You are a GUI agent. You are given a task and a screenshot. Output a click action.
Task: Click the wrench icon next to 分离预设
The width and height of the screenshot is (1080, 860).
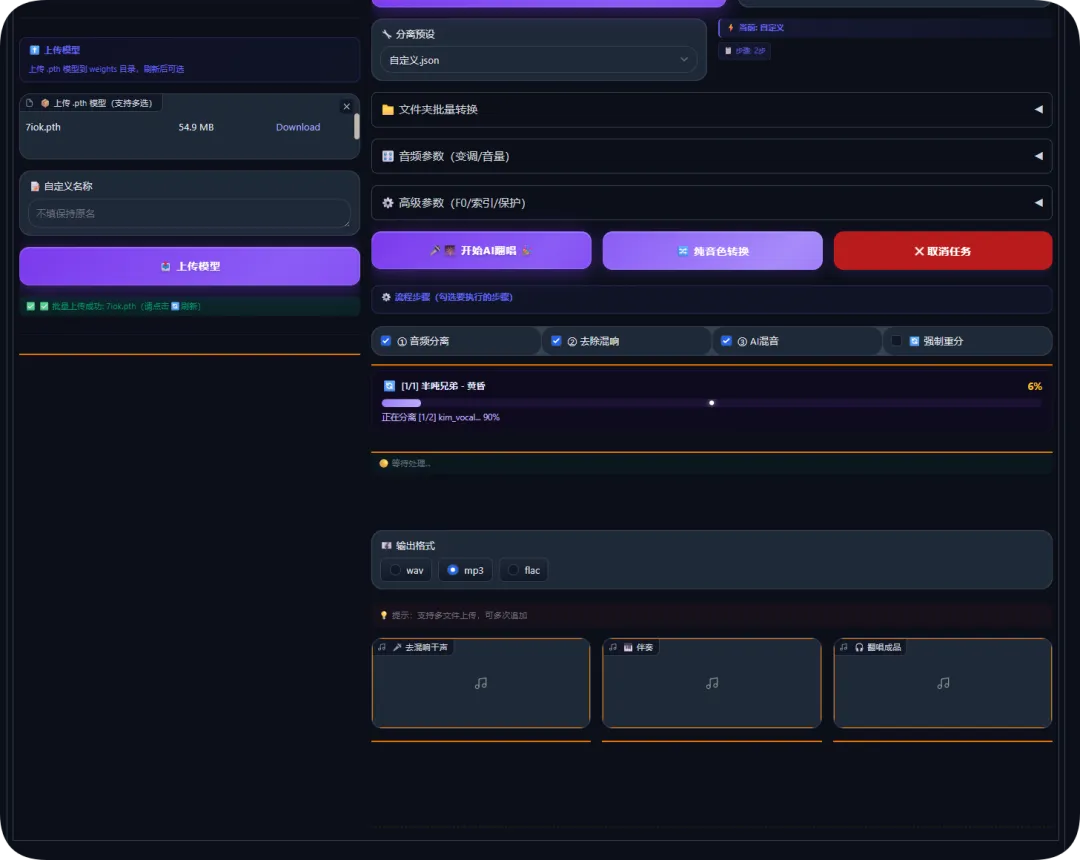click(386, 34)
